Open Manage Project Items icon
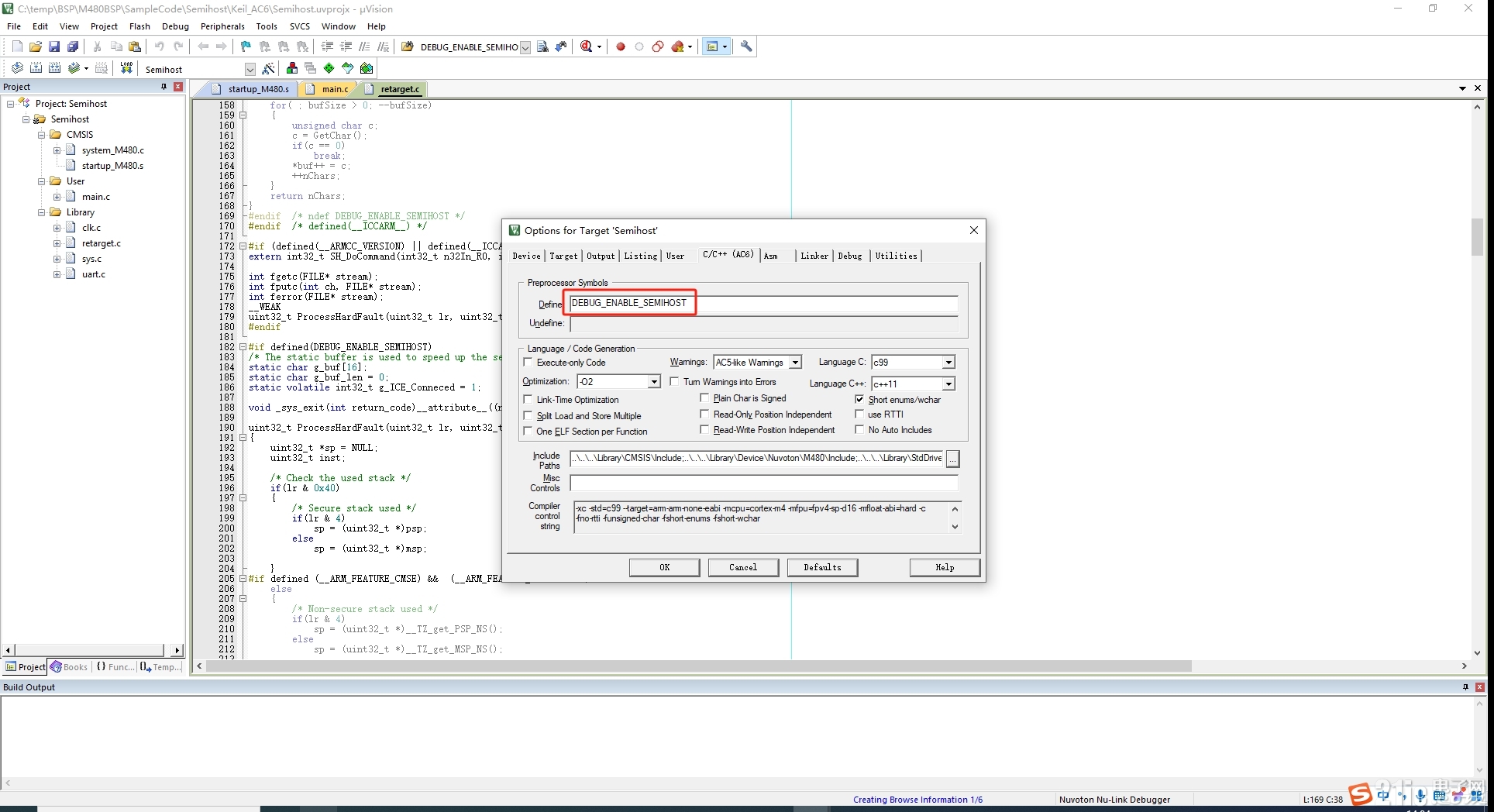 coord(292,68)
